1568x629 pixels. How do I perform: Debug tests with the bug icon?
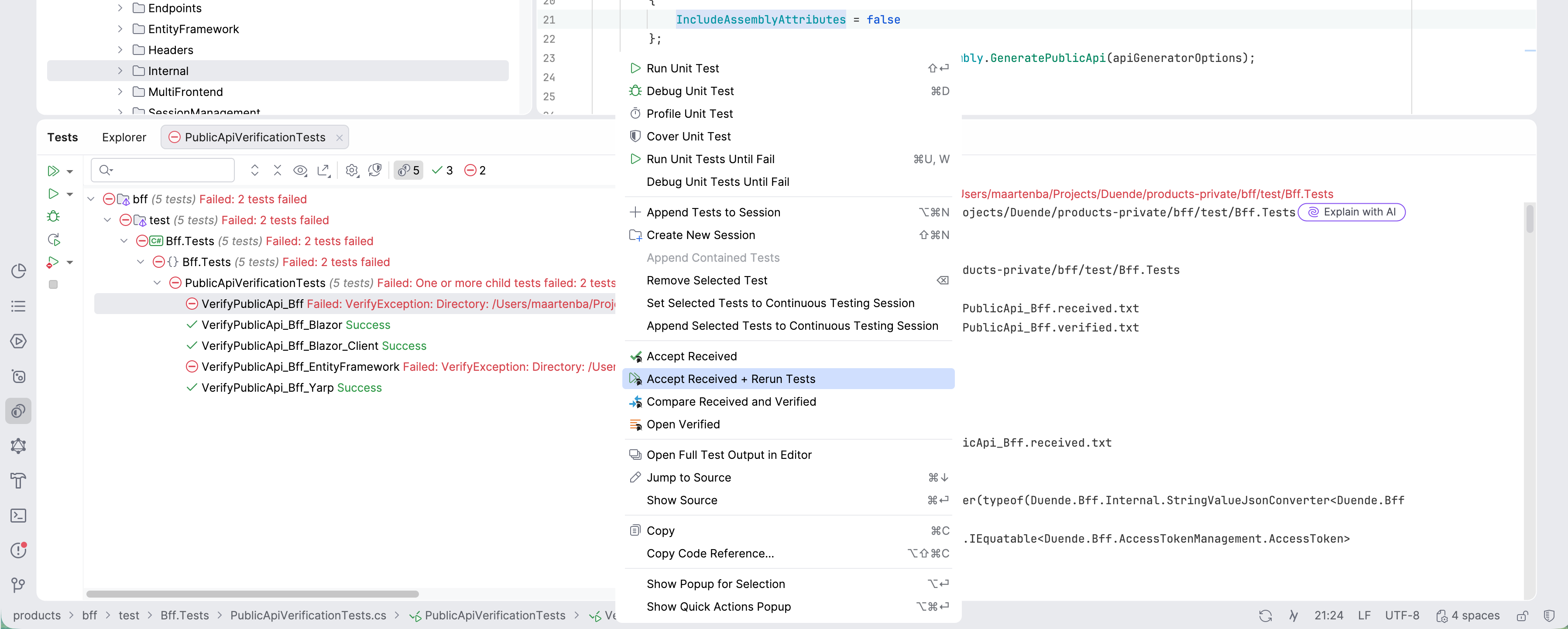54,216
